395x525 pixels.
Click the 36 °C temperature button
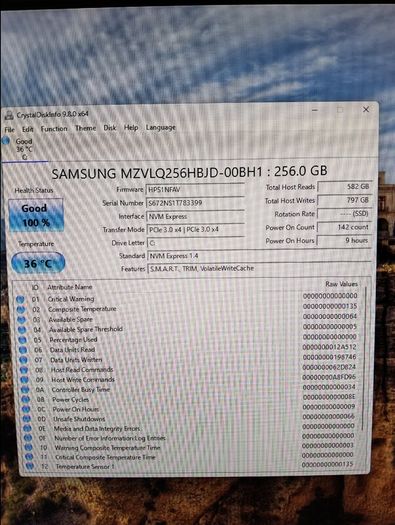pos(38,263)
